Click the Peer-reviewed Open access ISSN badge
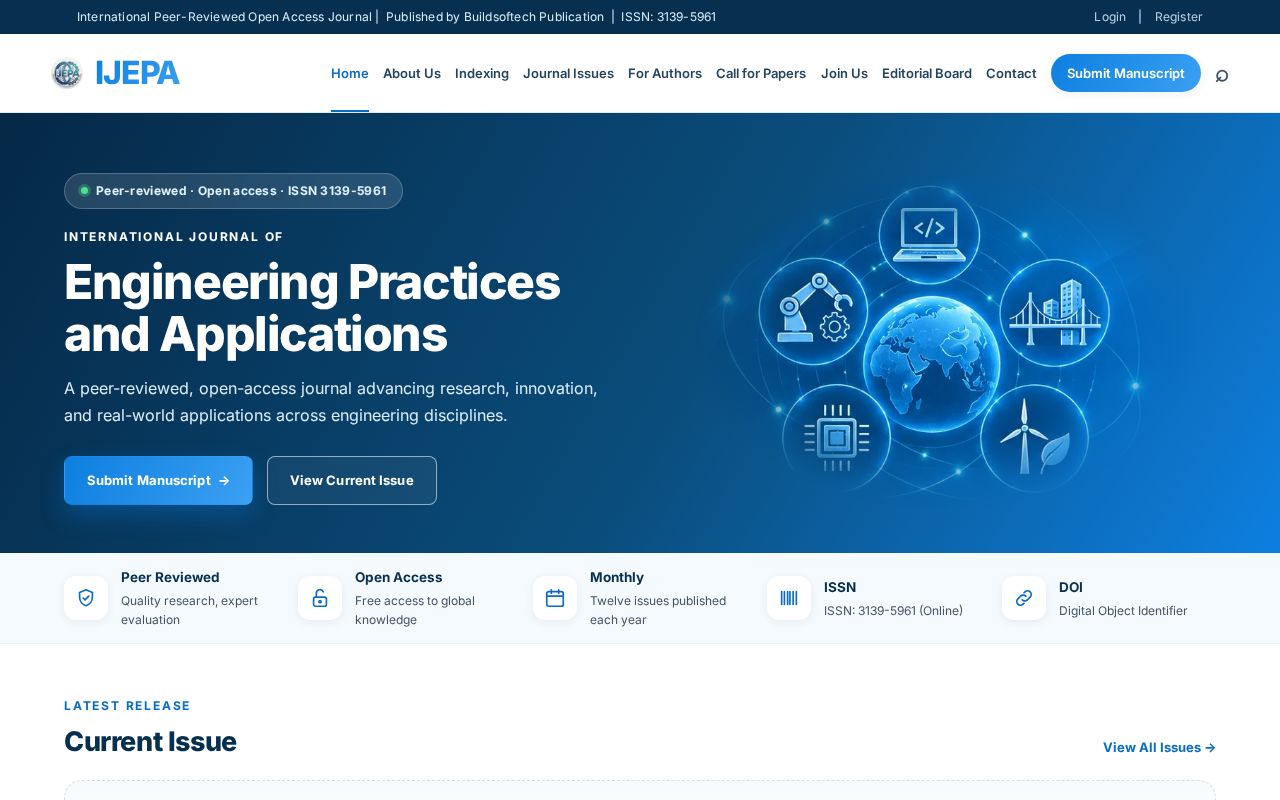 pos(233,191)
